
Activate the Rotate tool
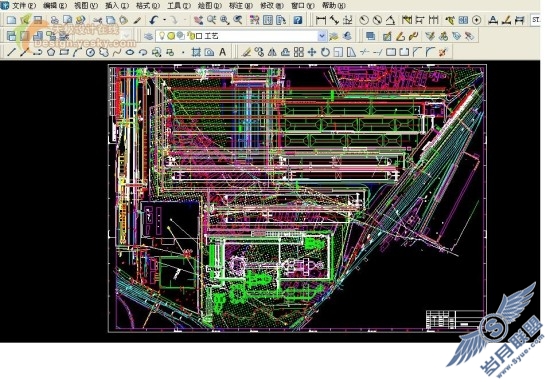(325, 53)
